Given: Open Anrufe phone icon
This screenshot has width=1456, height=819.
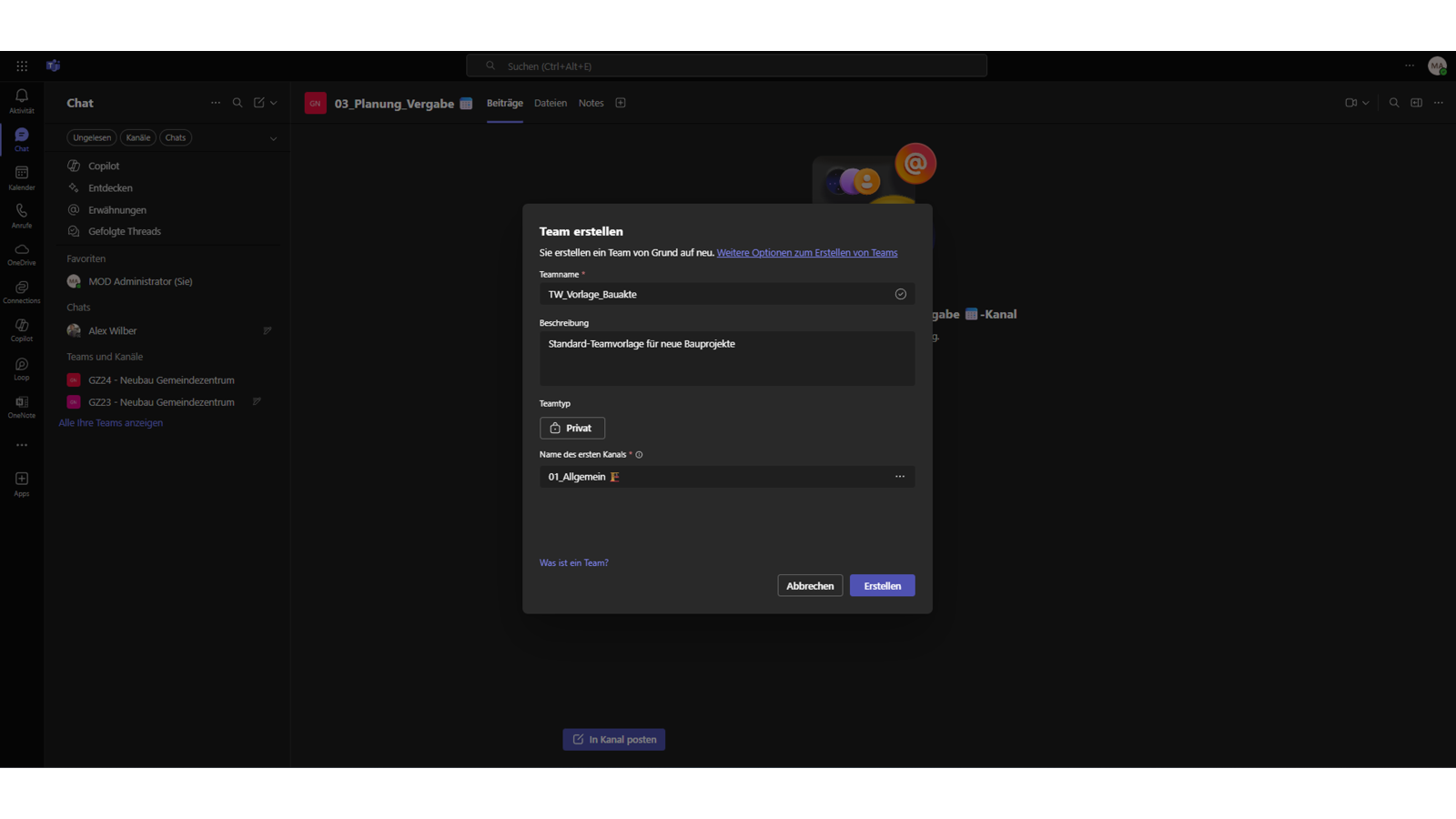Looking at the screenshot, I should point(22,215).
